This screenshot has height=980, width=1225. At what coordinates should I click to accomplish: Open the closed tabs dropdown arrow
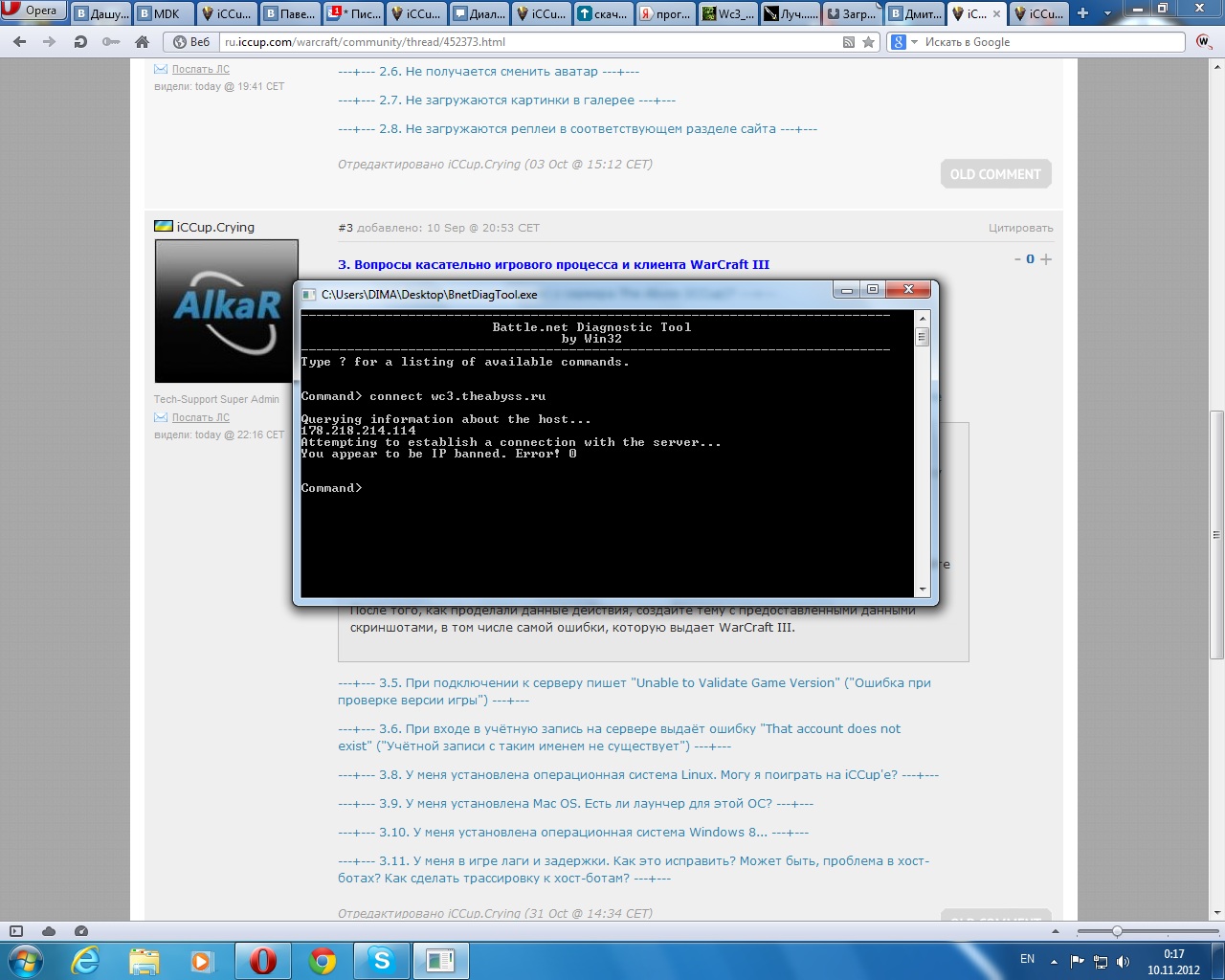(x=1107, y=13)
